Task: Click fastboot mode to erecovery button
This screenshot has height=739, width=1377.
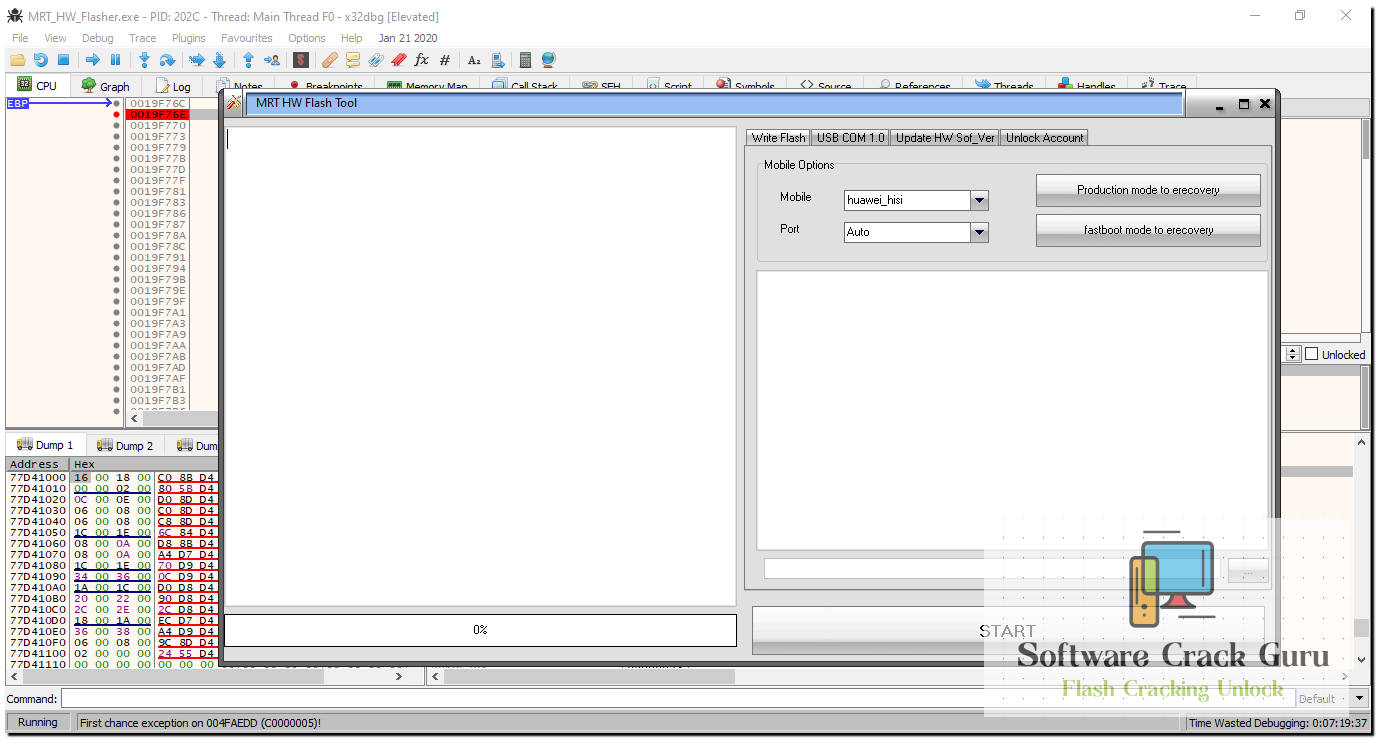Action: pyautogui.click(x=1148, y=230)
